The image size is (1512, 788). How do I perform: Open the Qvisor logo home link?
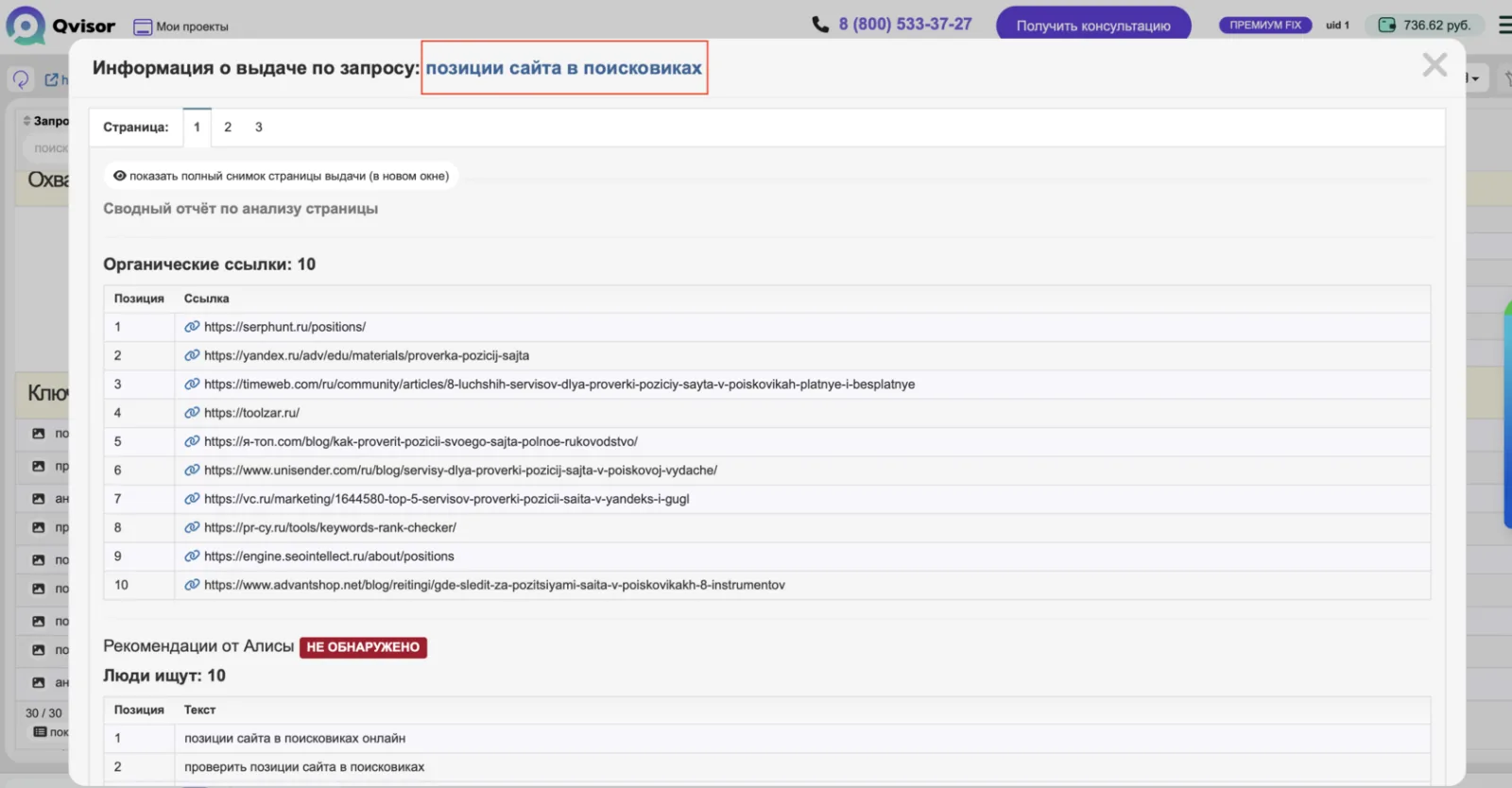[60, 26]
